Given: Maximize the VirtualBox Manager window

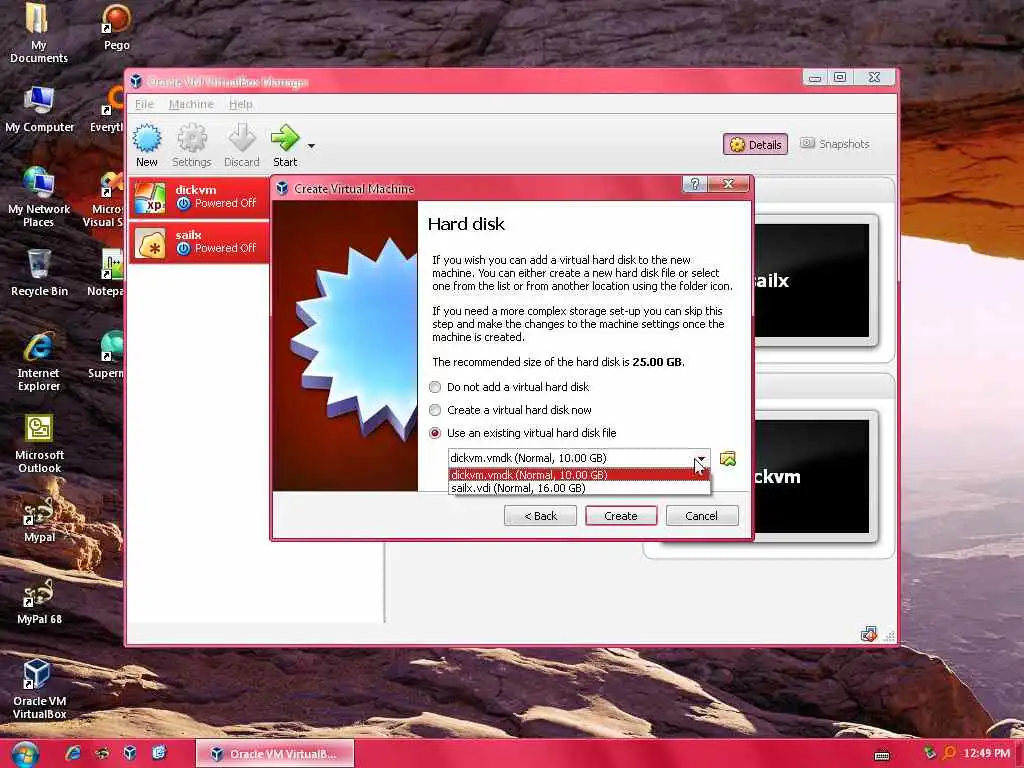Looking at the screenshot, I should (840, 77).
